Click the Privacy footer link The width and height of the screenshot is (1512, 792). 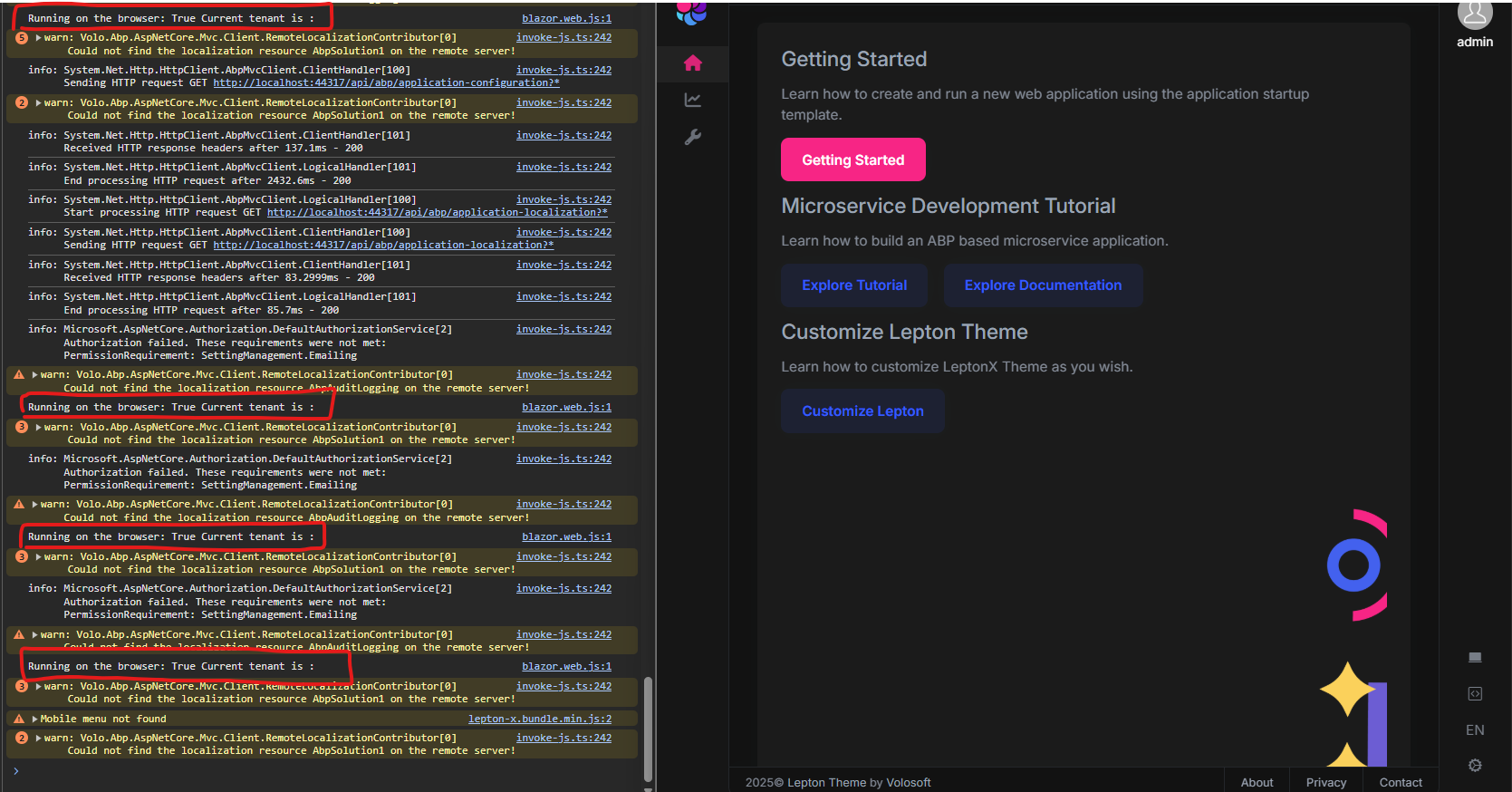1325,782
